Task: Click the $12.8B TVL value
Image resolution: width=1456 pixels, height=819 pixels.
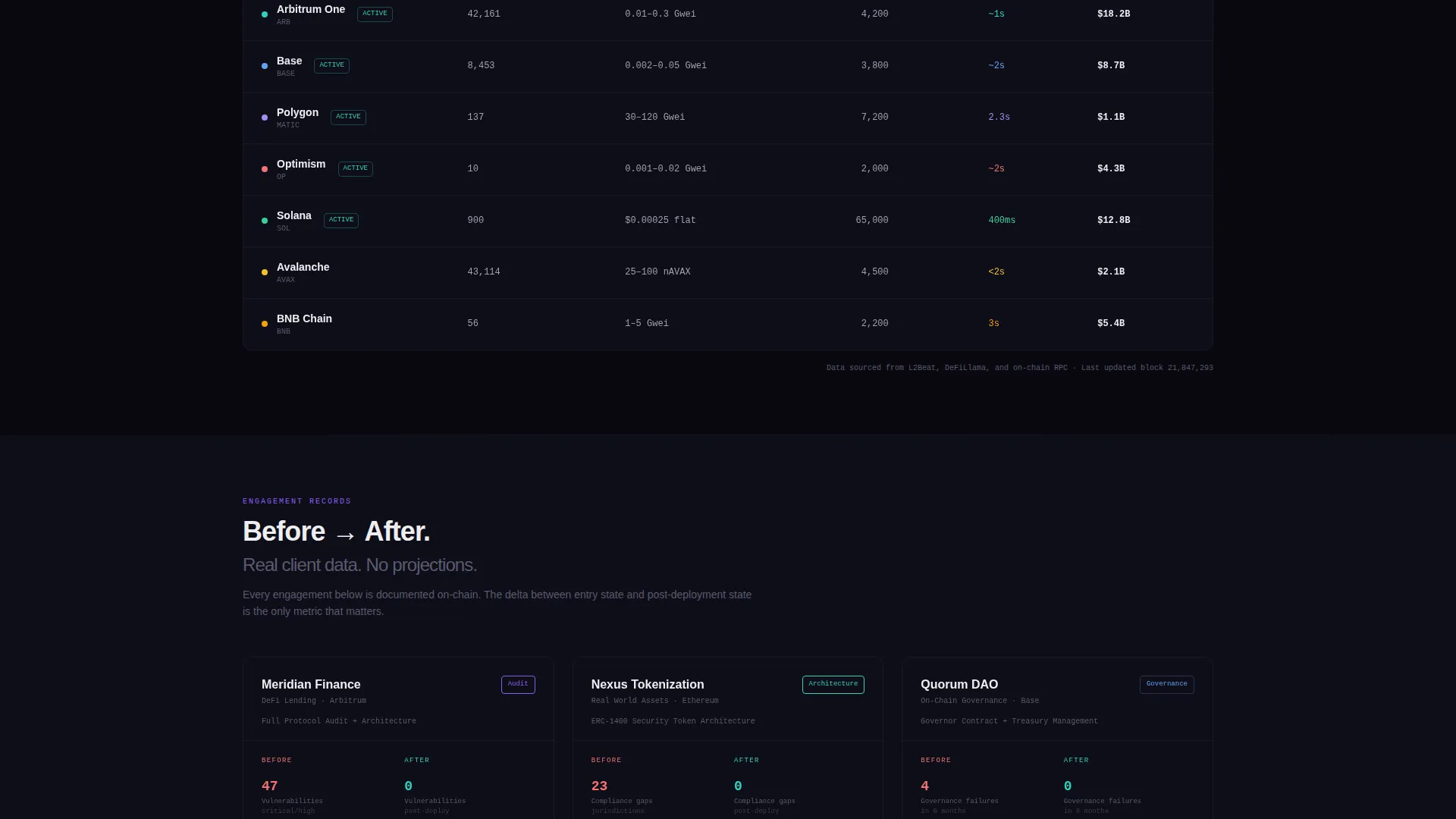Action: pos(1113,220)
